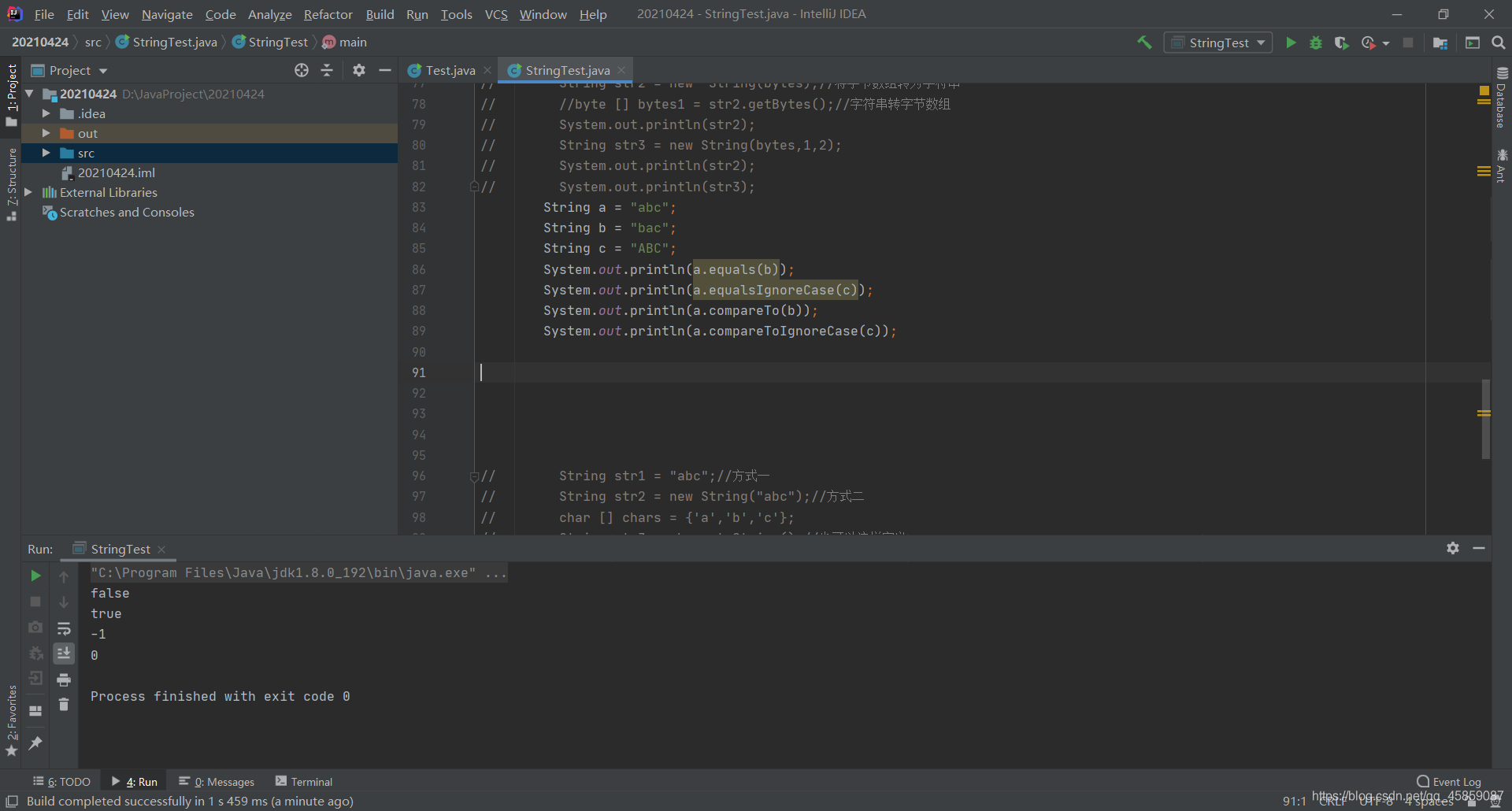Viewport: 1512px width, 811px height.
Task: Run StringTest with the green play icon
Action: tap(1291, 43)
